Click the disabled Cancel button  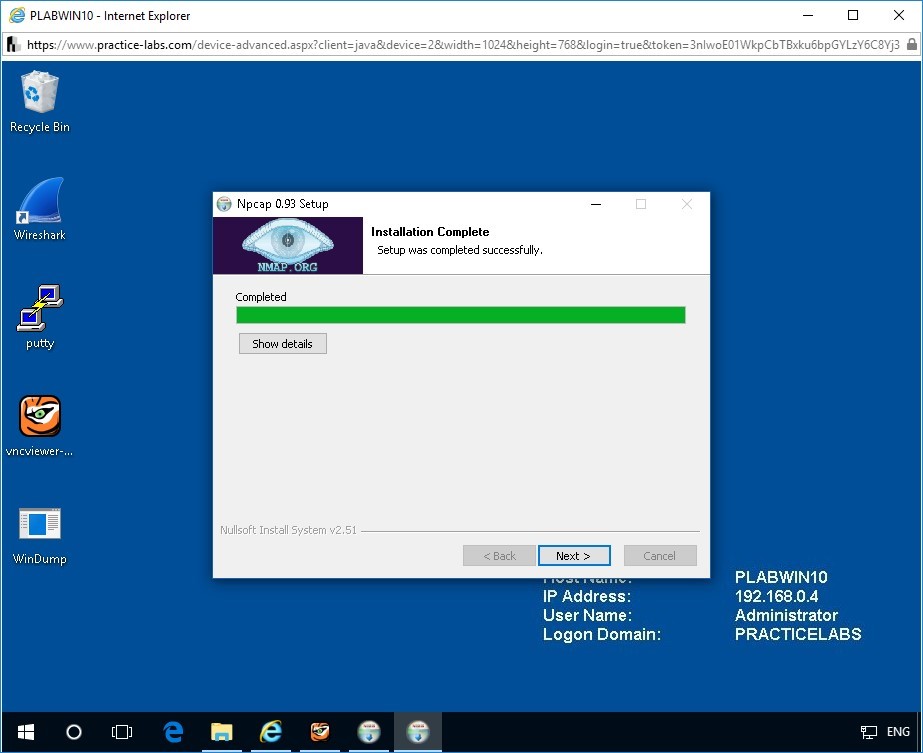click(x=660, y=556)
